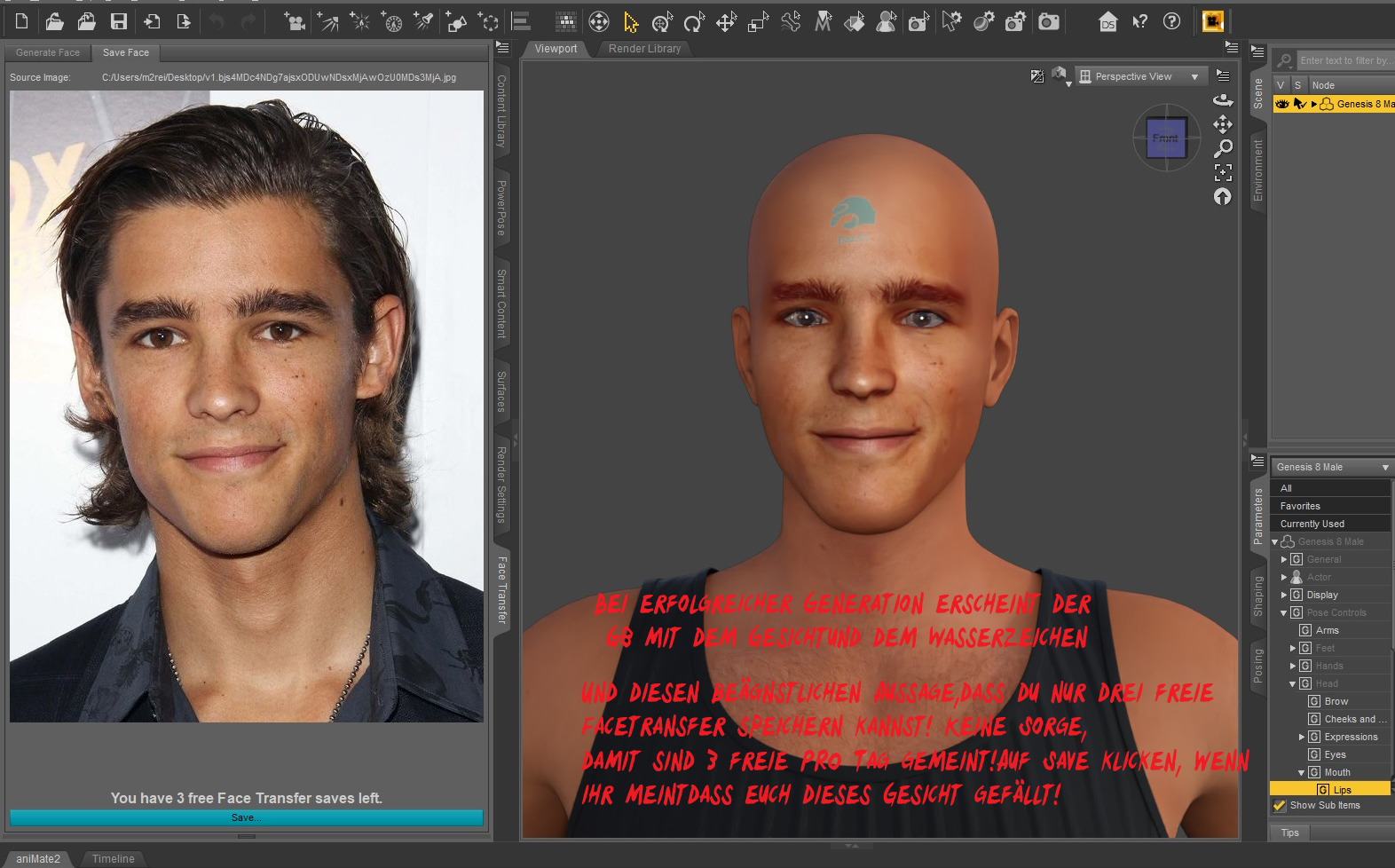Open the Content Library side tab

[x=501, y=111]
